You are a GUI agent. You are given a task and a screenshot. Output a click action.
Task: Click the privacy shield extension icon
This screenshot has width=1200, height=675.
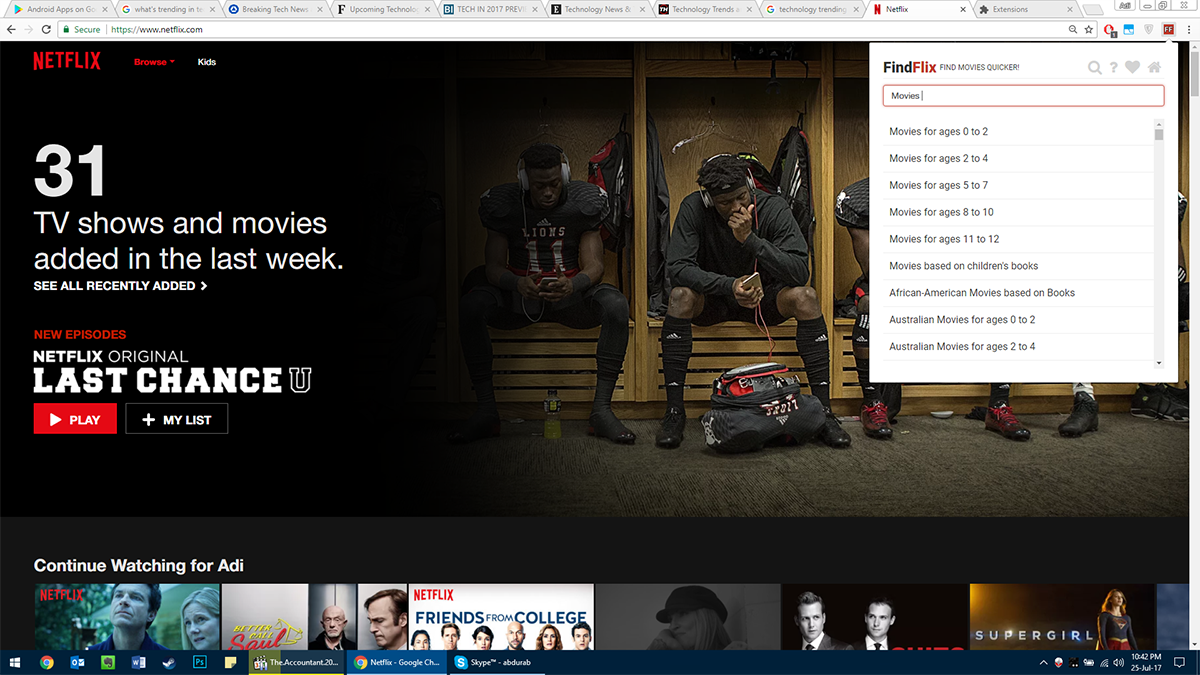coord(1149,30)
